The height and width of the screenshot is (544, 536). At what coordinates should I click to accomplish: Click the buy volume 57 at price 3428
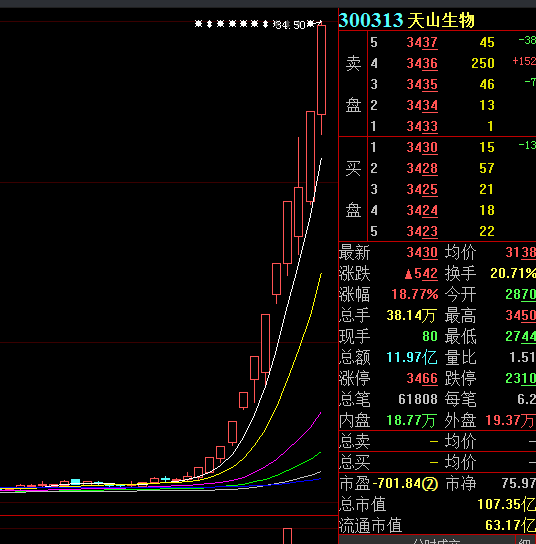pyautogui.click(x=487, y=168)
